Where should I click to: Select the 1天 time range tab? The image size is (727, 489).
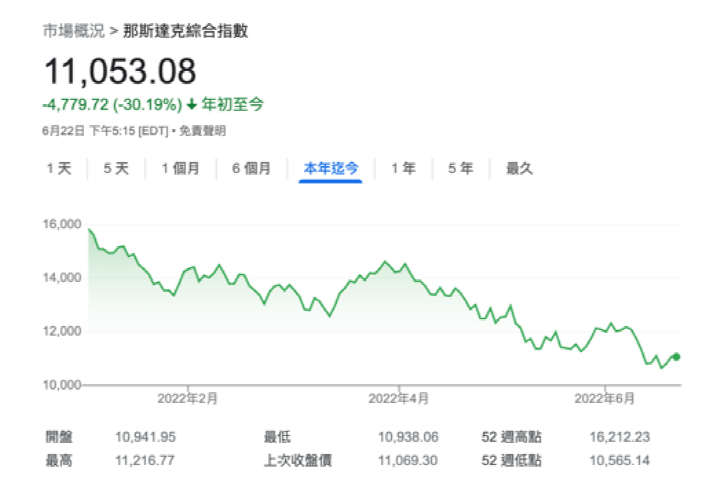pos(59,169)
